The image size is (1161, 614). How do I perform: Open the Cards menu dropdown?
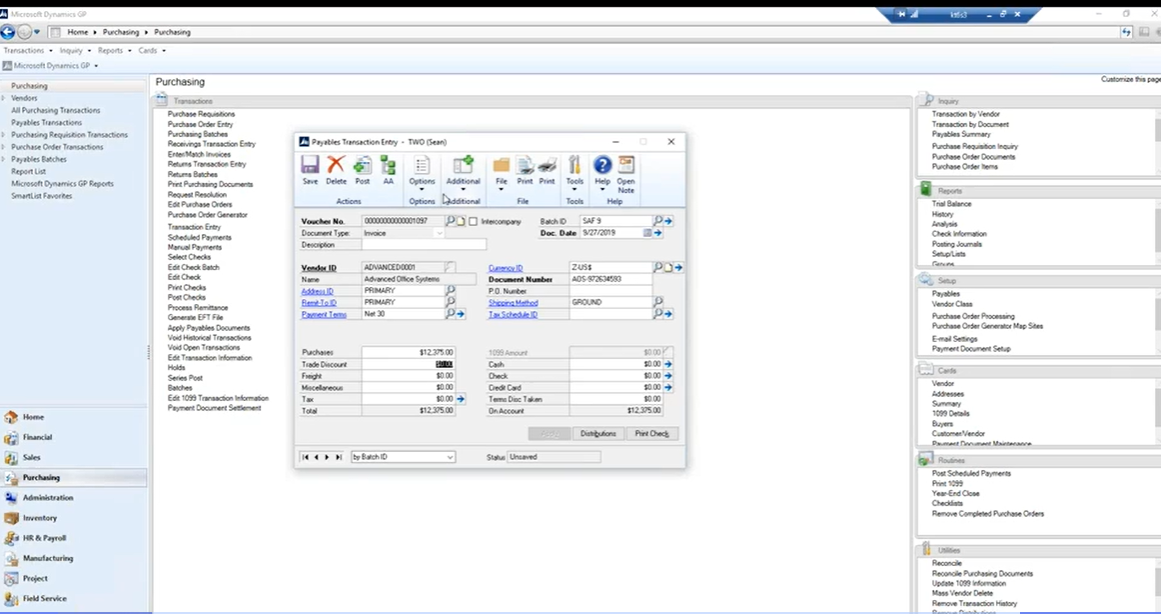[152, 50]
